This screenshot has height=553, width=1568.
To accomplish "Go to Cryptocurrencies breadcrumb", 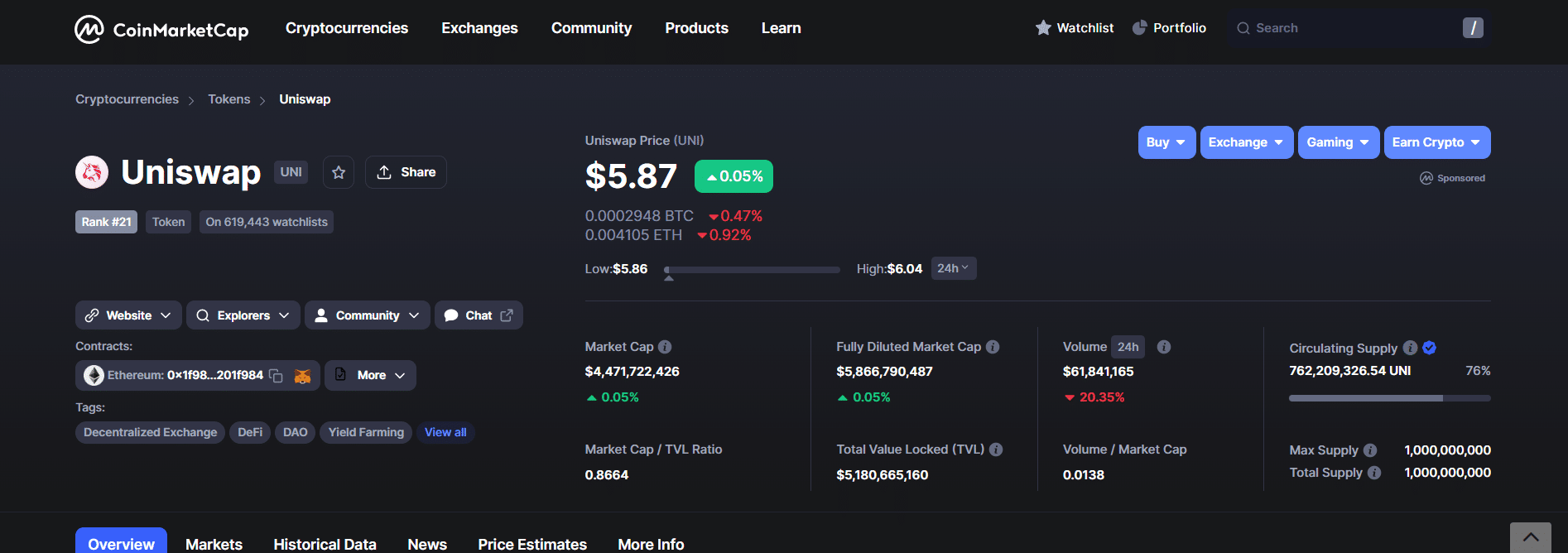I will coord(127,99).
